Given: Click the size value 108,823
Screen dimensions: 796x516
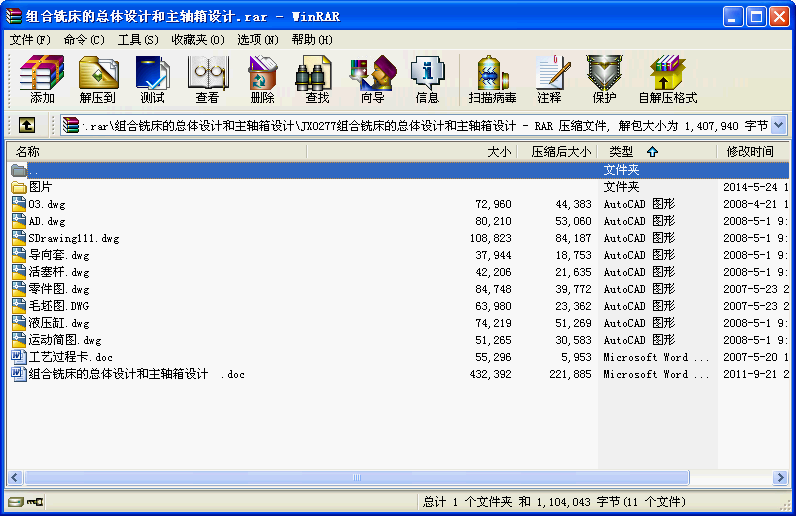Looking at the screenshot, I should coord(490,238).
